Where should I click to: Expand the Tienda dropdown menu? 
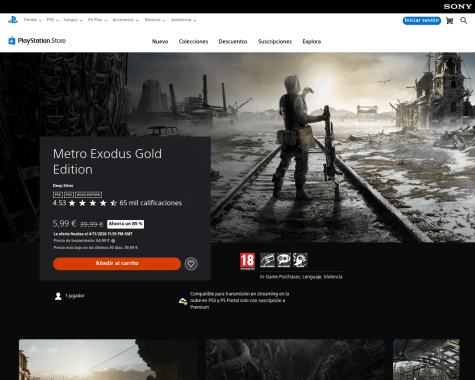point(32,20)
